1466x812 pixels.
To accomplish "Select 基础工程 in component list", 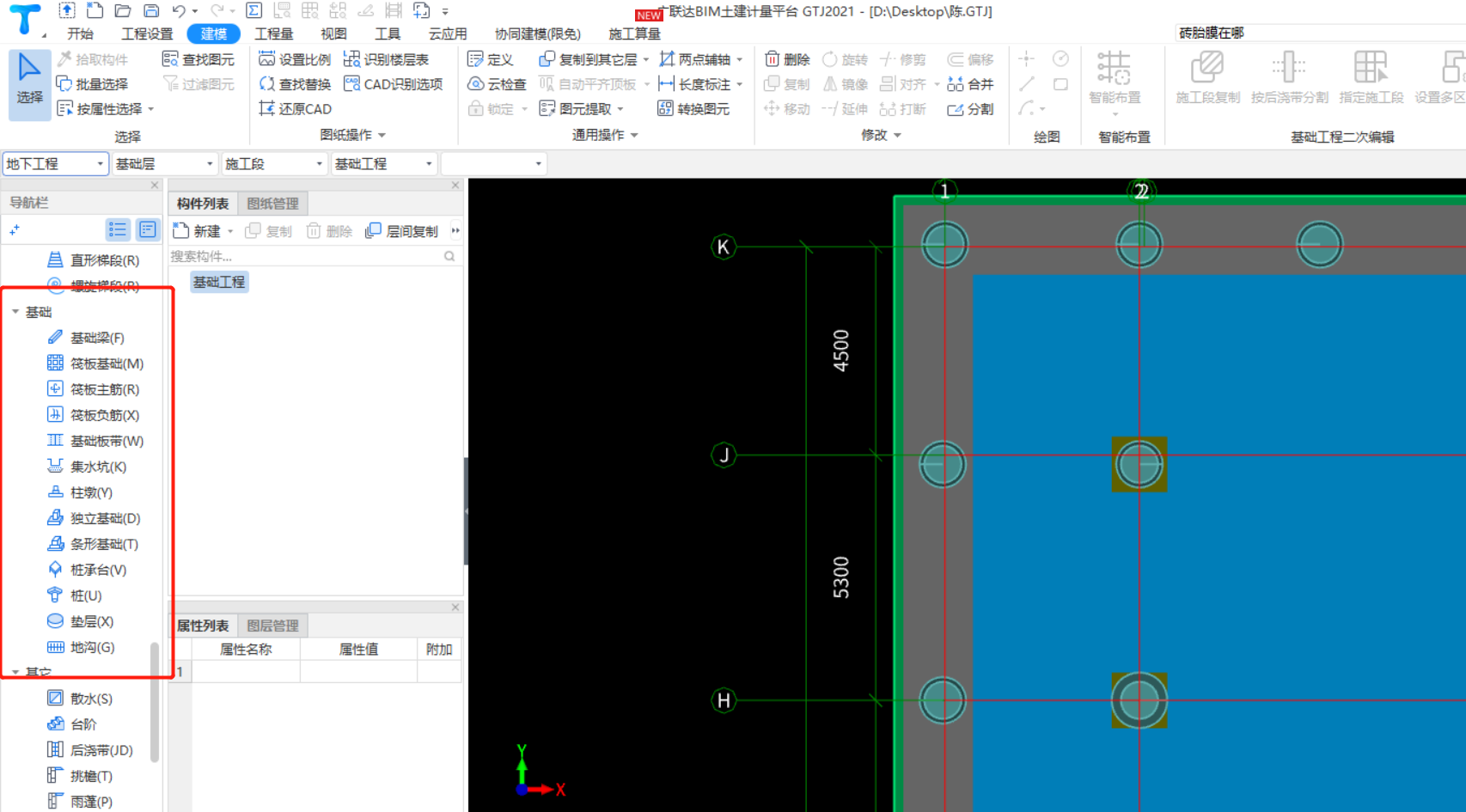I will tap(219, 282).
